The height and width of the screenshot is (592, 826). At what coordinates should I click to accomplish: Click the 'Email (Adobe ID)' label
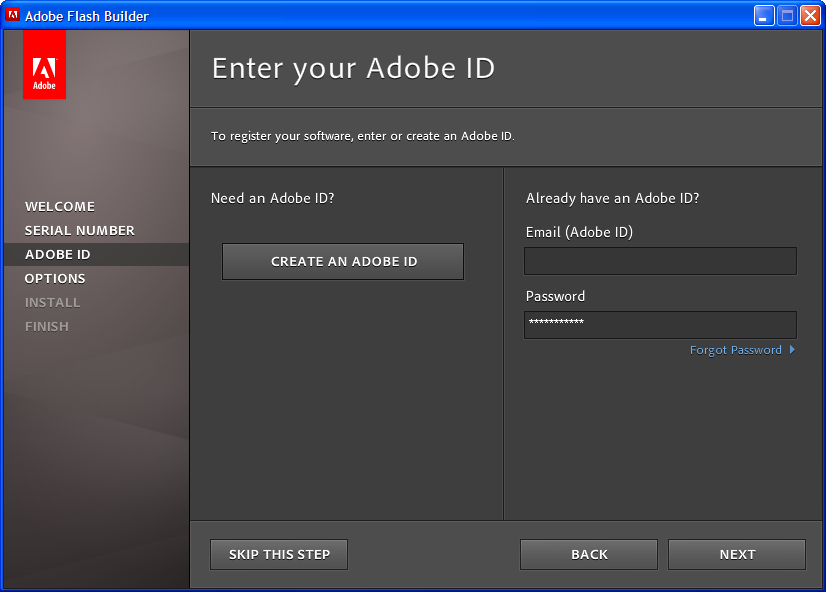click(579, 232)
